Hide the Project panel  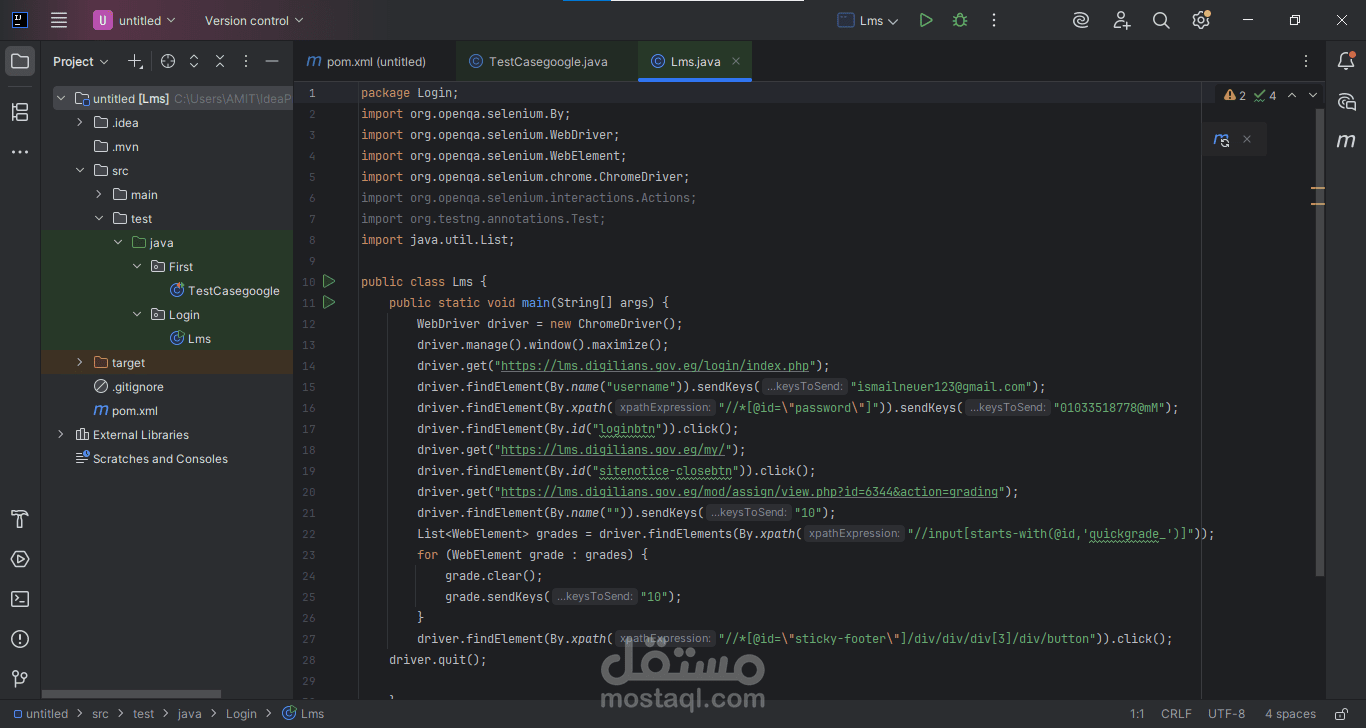(272, 62)
